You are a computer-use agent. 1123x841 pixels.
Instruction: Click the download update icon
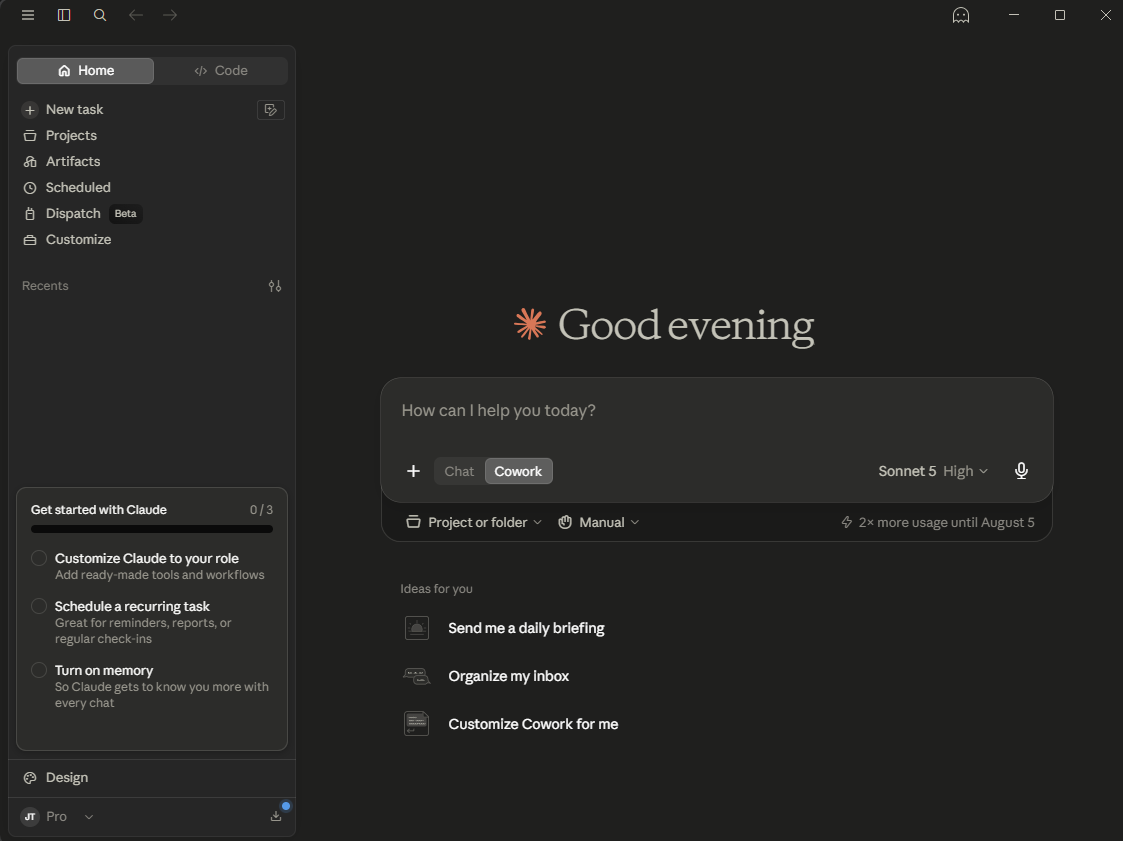[276, 816]
